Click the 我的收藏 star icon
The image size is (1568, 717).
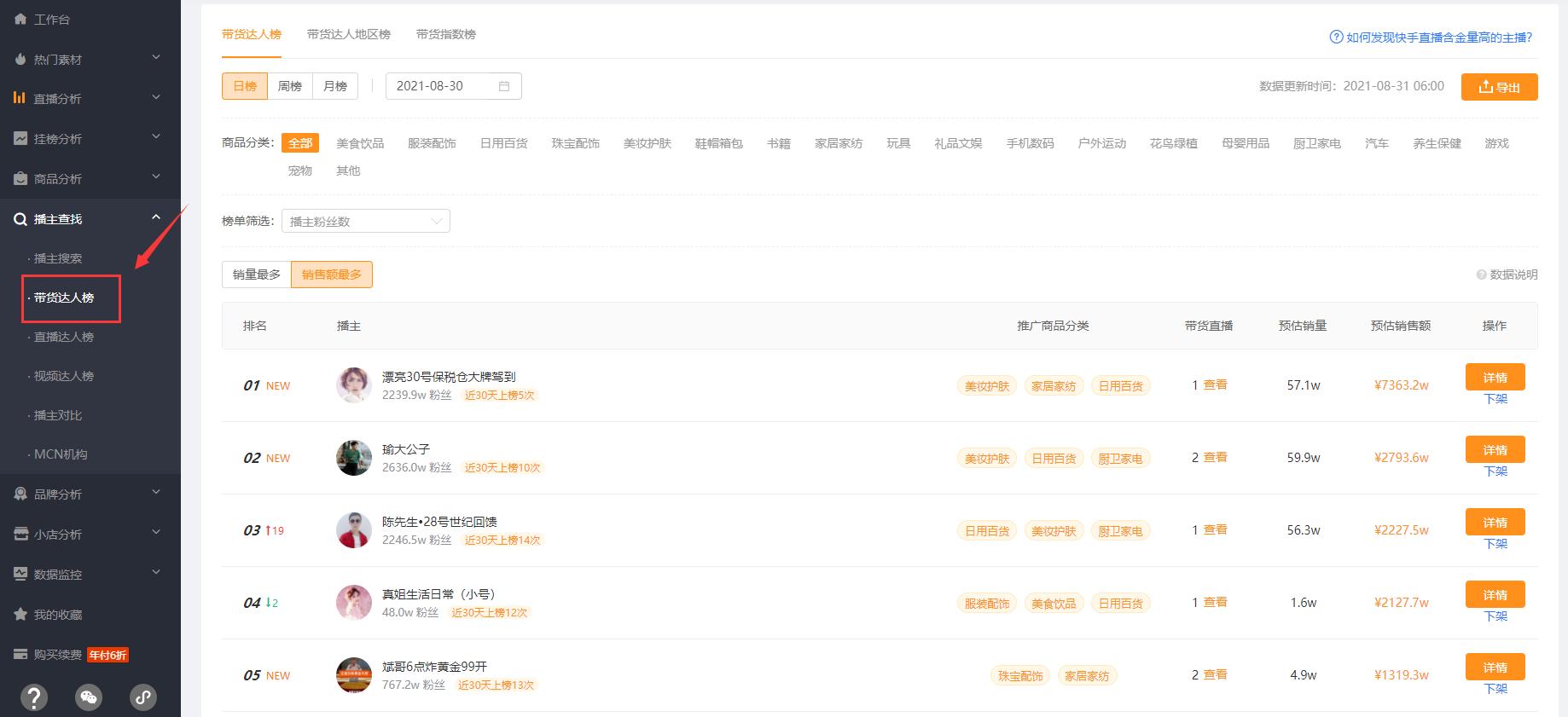[20, 614]
